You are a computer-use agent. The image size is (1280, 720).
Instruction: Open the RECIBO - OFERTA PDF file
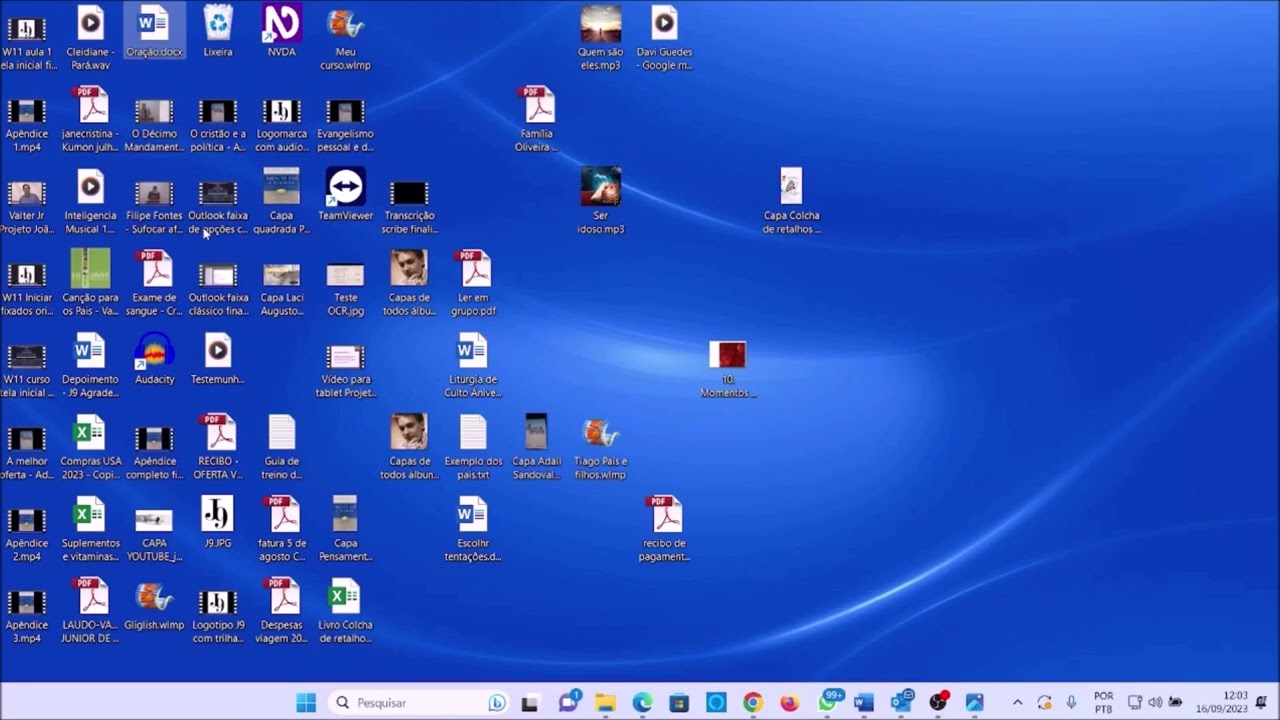click(218, 448)
